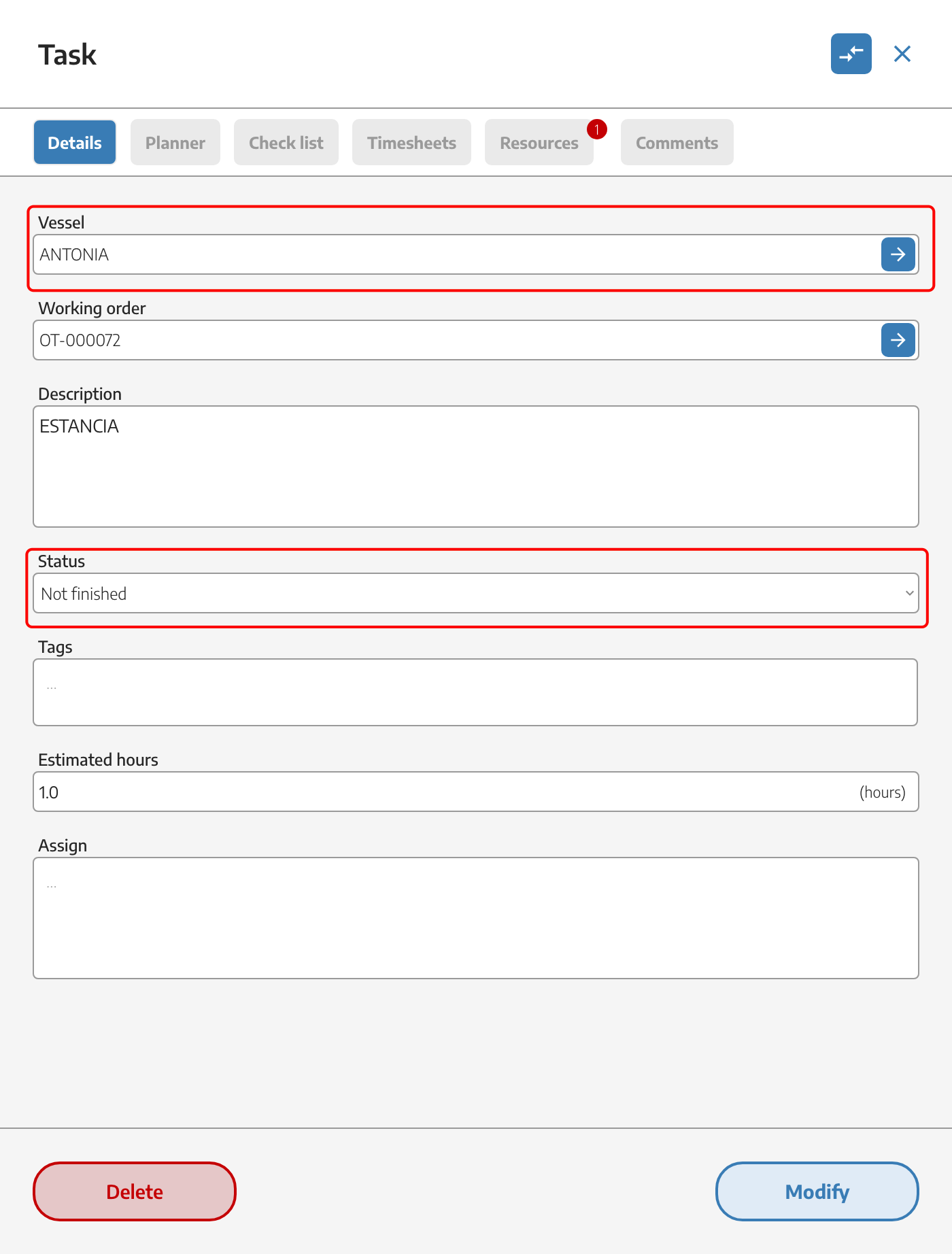952x1254 pixels.
Task: Click the red Resources notification badge
Action: (597, 129)
